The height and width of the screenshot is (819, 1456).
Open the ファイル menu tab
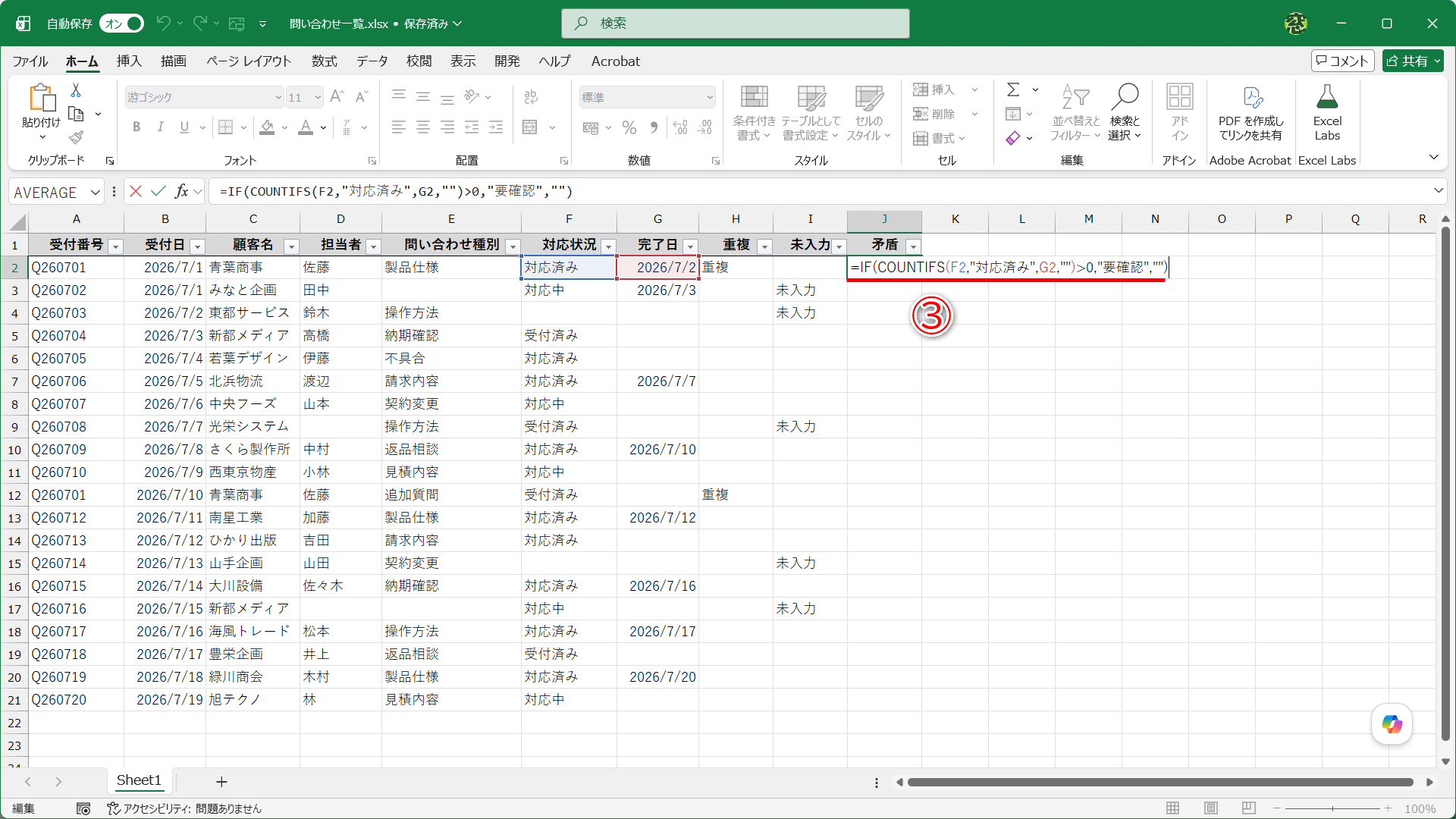click(x=30, y=61)
